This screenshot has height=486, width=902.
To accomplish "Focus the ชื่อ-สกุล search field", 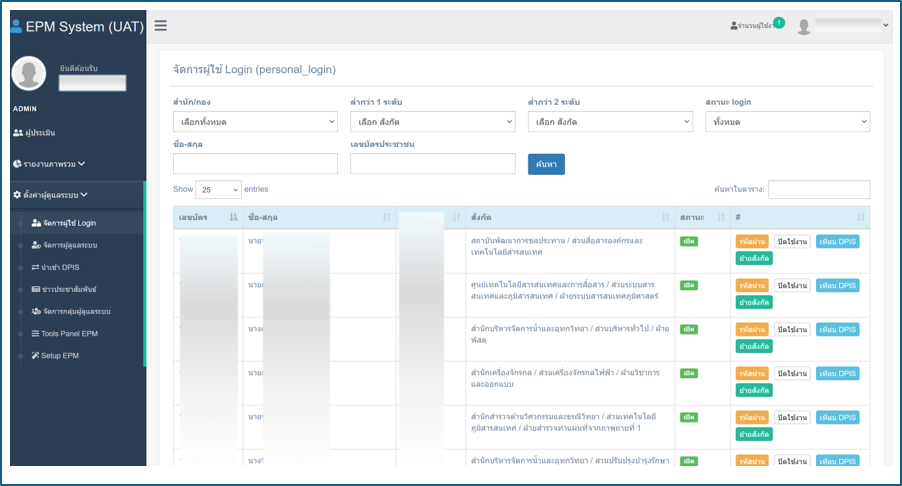I will (x=255, y=164).
